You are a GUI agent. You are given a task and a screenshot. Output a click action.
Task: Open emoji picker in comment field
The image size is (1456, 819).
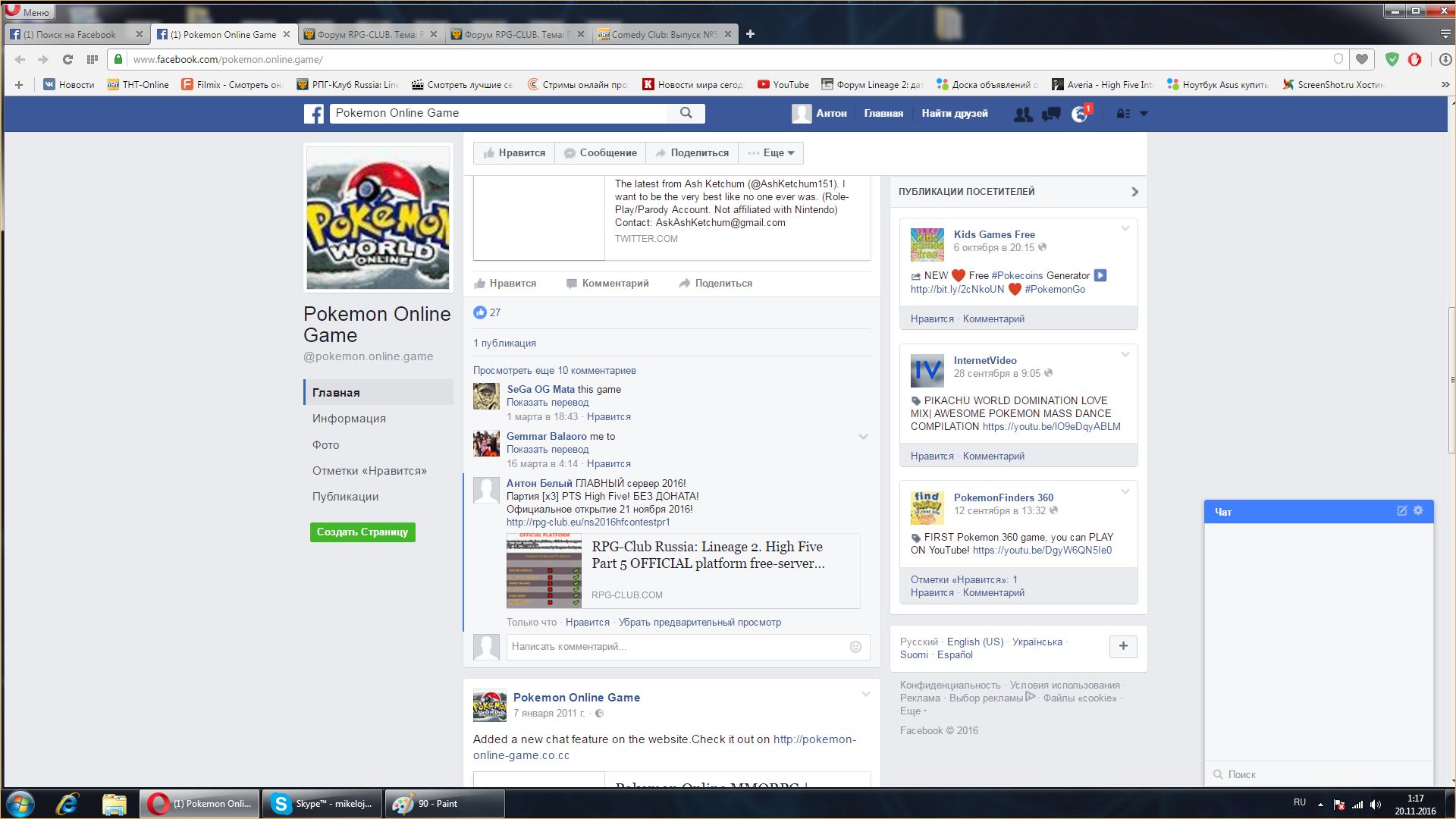coord(855,647)
